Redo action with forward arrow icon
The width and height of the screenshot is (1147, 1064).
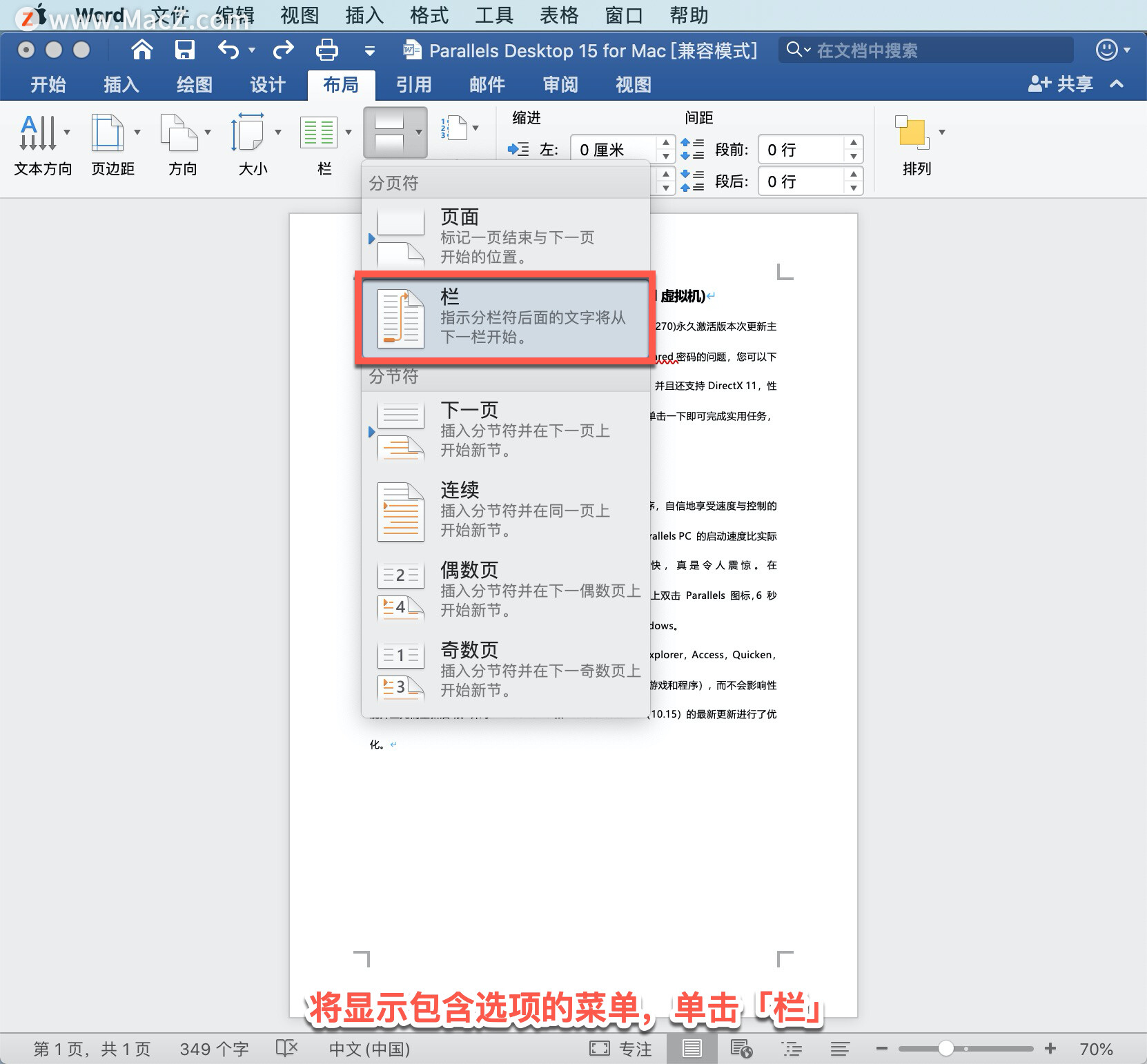(x=283, y=50)
